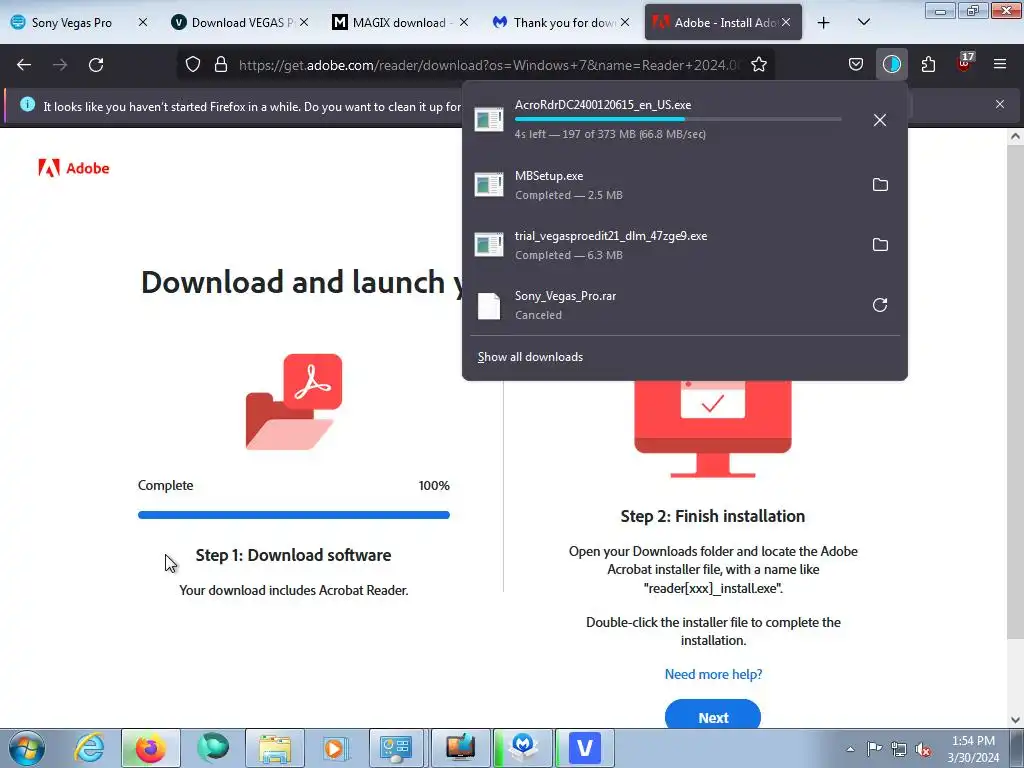Viewport: 1024px width, 768px height.
Task: Open a new browser tab
Action: [x=824, y=23]
